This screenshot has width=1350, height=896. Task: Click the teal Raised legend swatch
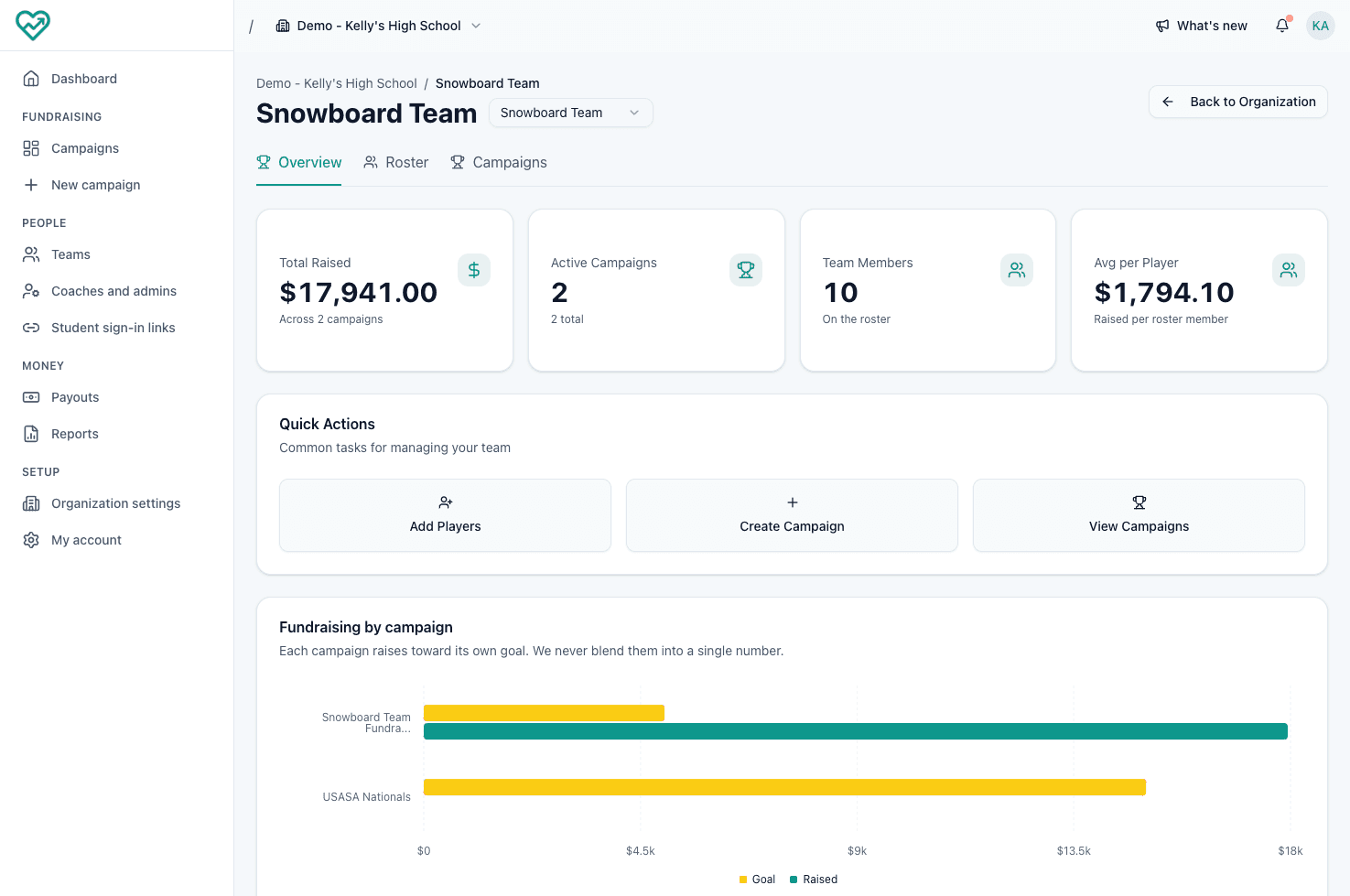(x=794, y=880)
